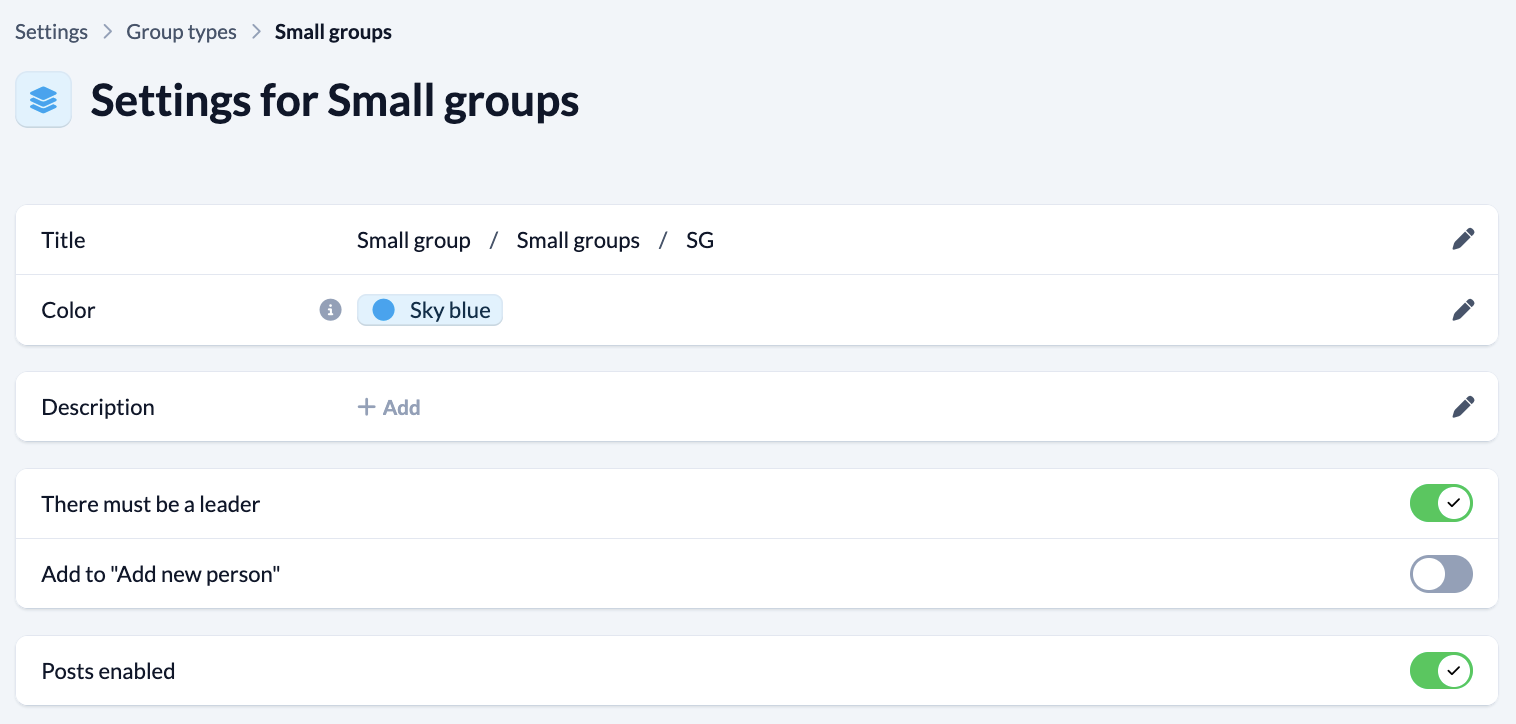Image resolution: width=1516 pixels, height=724 pixels.
Task: Turn off the Posts enabled toggle
Action: click(1440, 671)
